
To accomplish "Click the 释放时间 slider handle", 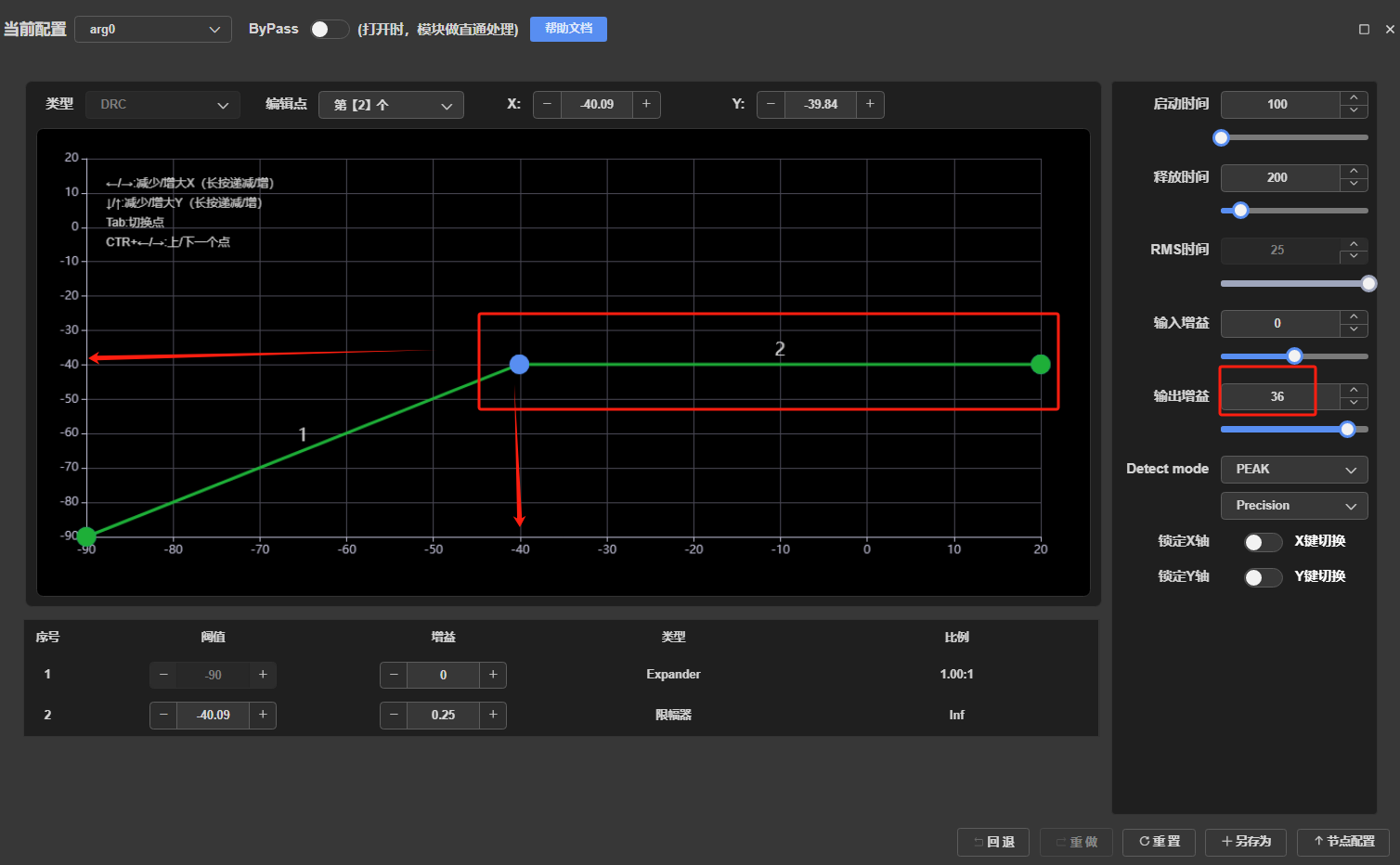I will pos(1240,211).
